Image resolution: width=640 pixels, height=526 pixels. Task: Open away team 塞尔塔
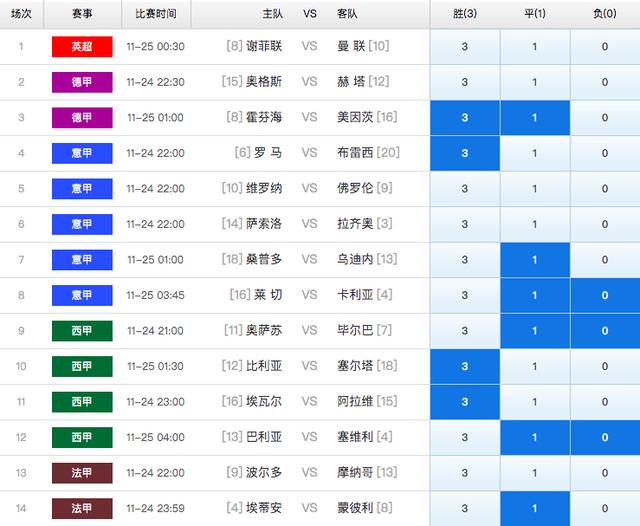(355, 366)
